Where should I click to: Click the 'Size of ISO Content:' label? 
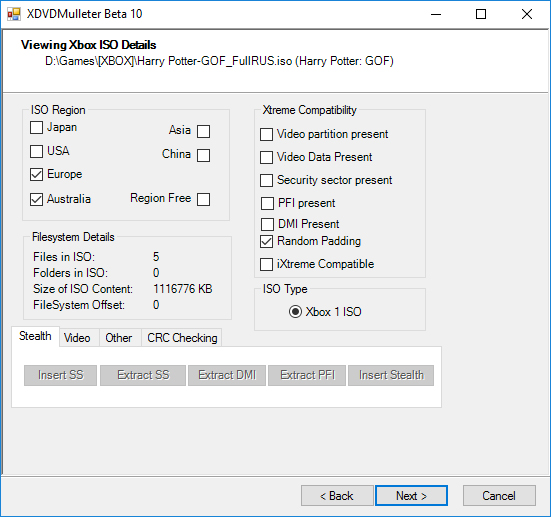click(83, 289)
